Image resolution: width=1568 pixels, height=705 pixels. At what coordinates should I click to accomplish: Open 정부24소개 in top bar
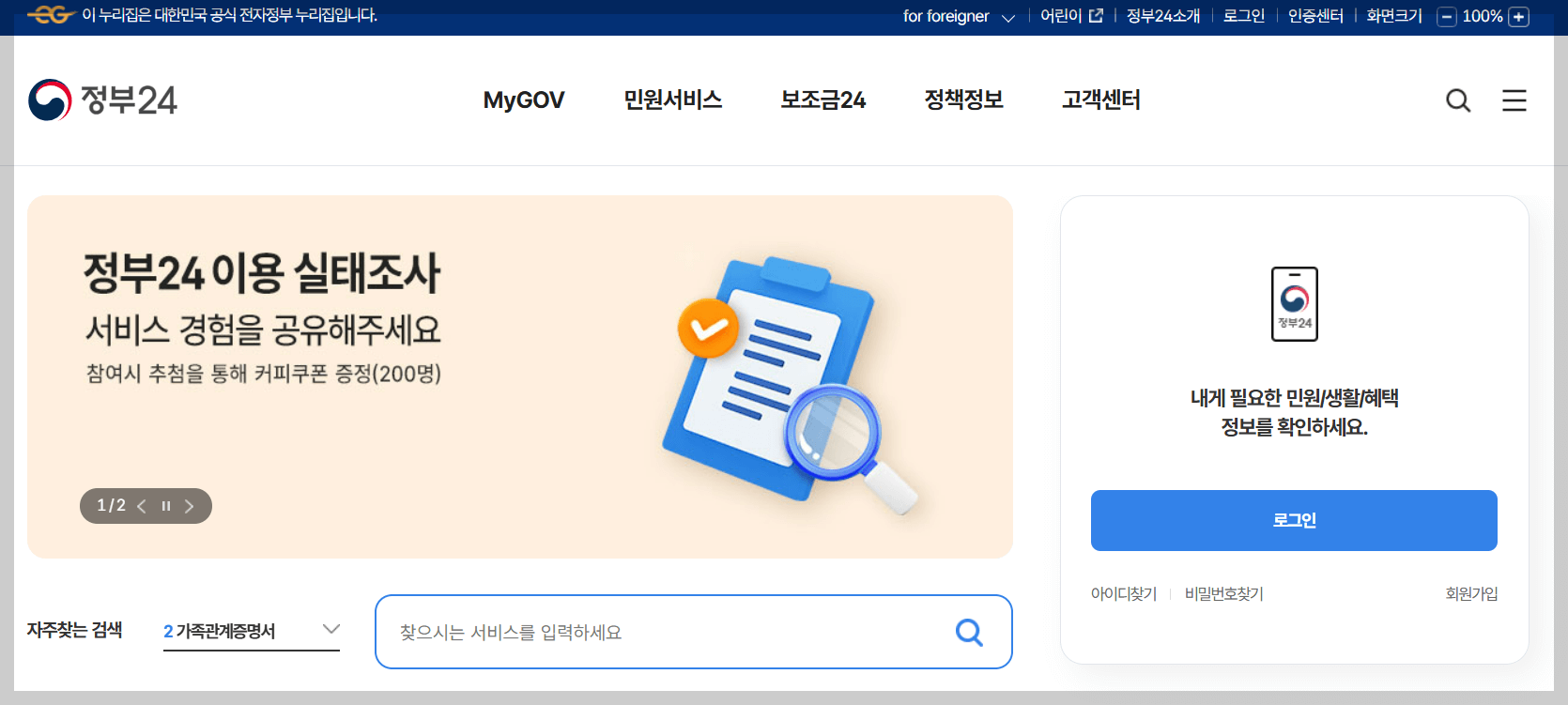tap(1163, 16)
